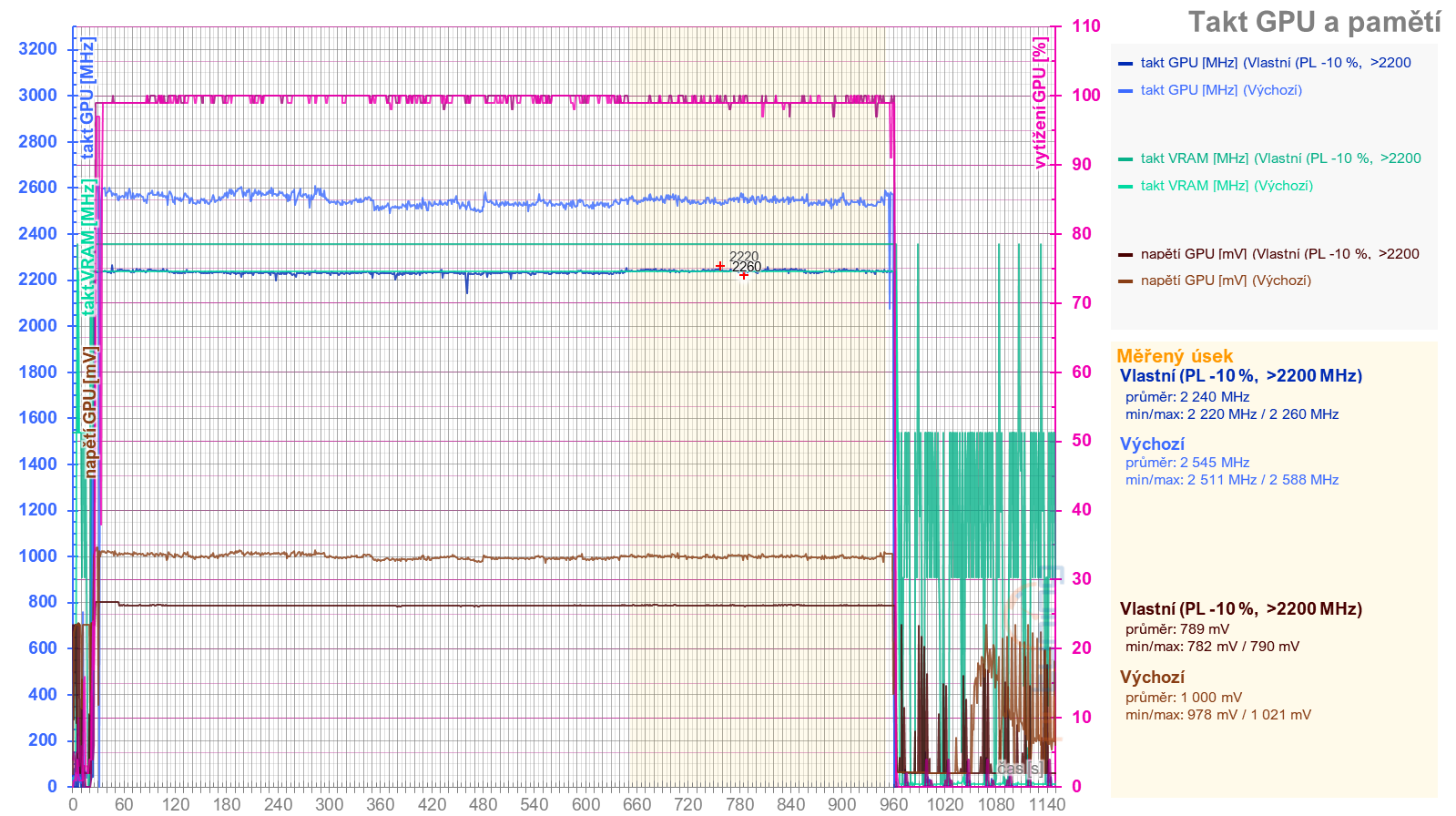Click left axis tick 1000
This screenshot has height=816, width=1456.
[x=37, y=556]
